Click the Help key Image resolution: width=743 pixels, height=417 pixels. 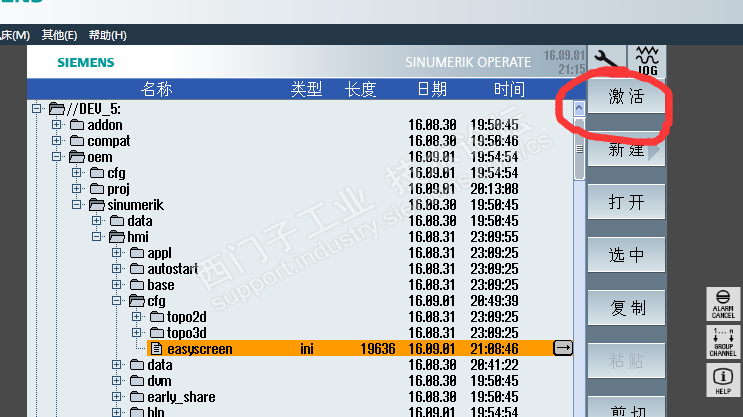click(723, 380)
